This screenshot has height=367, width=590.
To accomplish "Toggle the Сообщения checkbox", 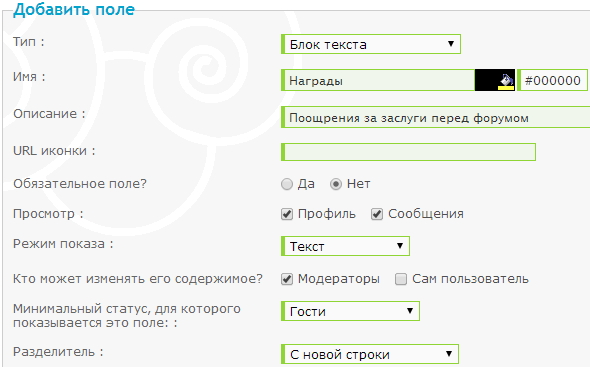I will tap(377, 214).
